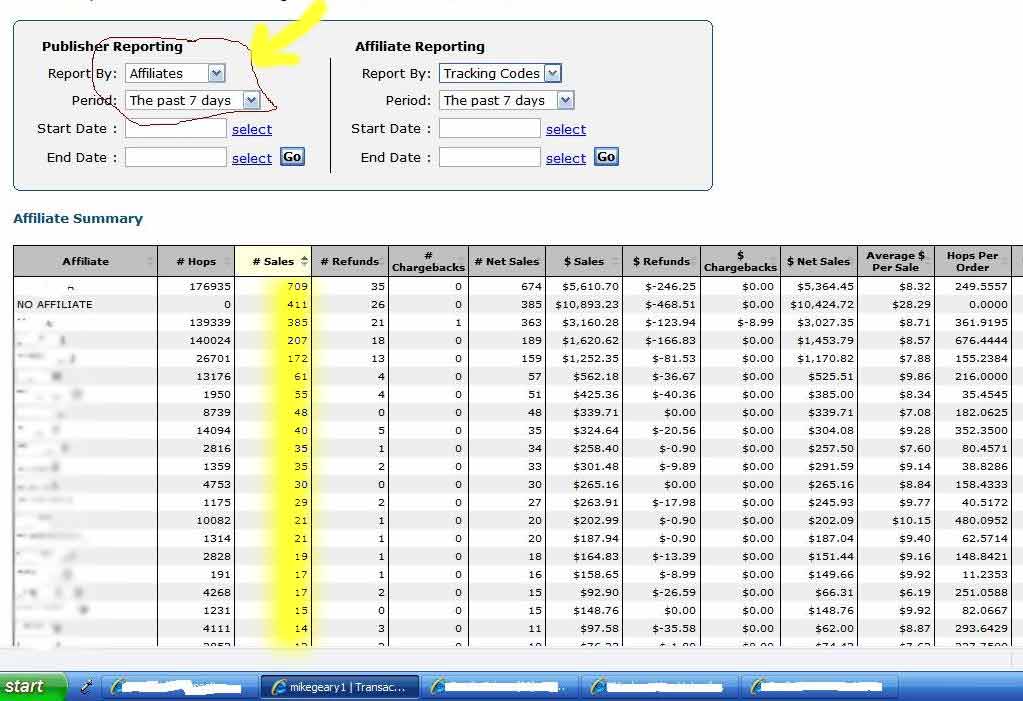Click the Windows Start button
This screenshot has width=1023, height=701.
coord(32,686)
